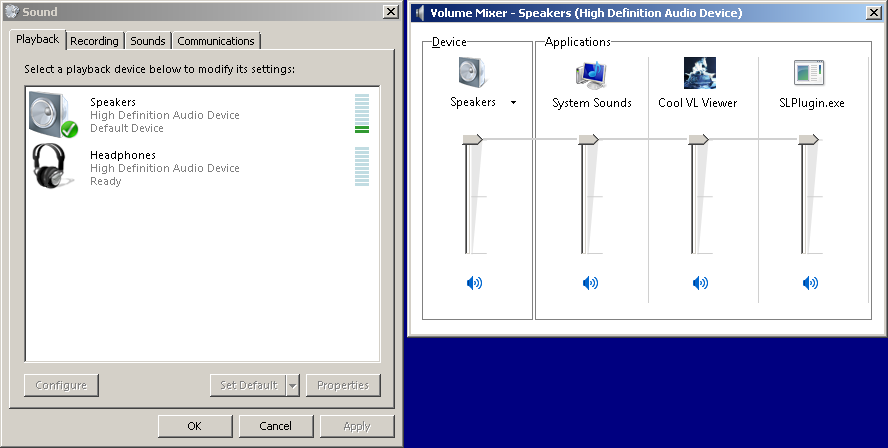Mute SLPlugin.exe audio

click(810, 283)
